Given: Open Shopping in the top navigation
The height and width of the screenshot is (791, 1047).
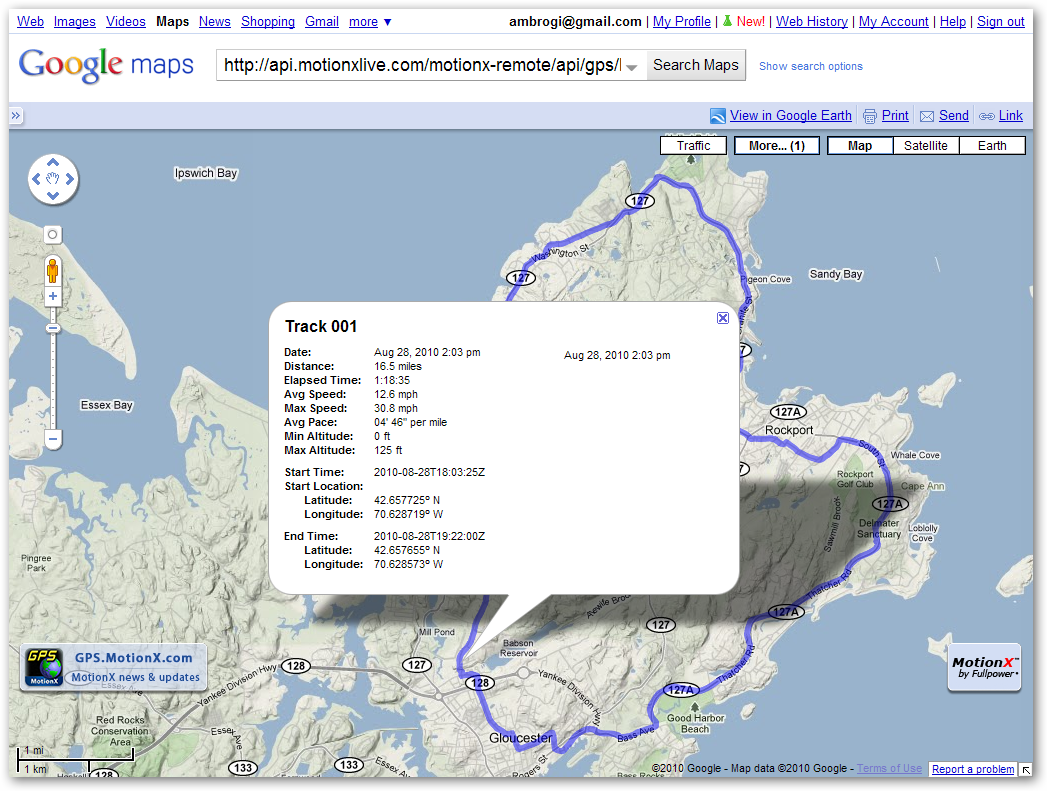Looking at the screenshot, I should [268, 21].
